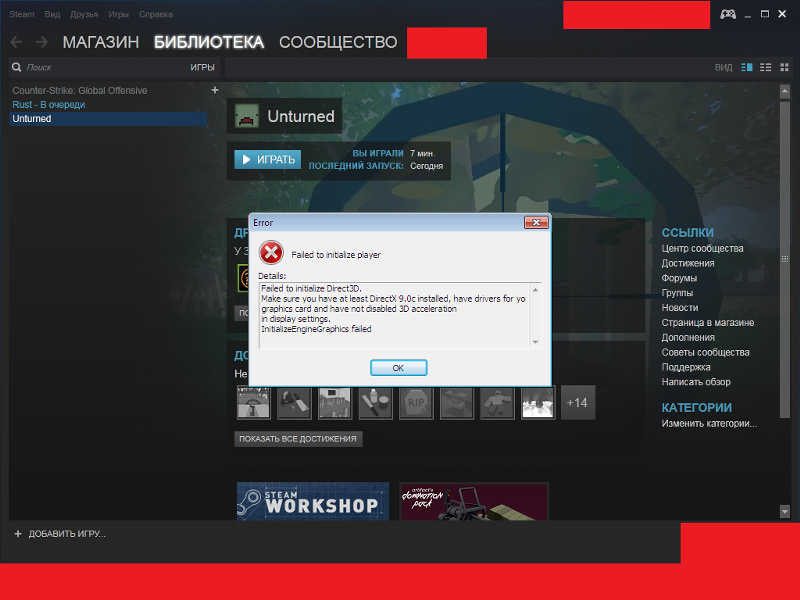Click the ИГРАТЬ play button
The width and height of the screenshot is (800, 600).
(x=268, y=160)
